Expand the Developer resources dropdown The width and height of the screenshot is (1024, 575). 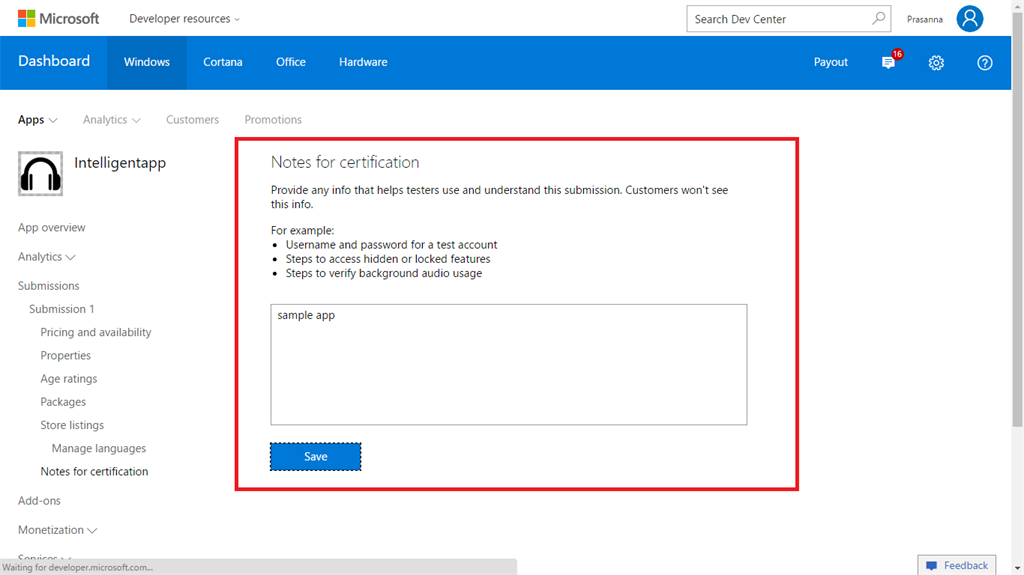tap(184, 19)
